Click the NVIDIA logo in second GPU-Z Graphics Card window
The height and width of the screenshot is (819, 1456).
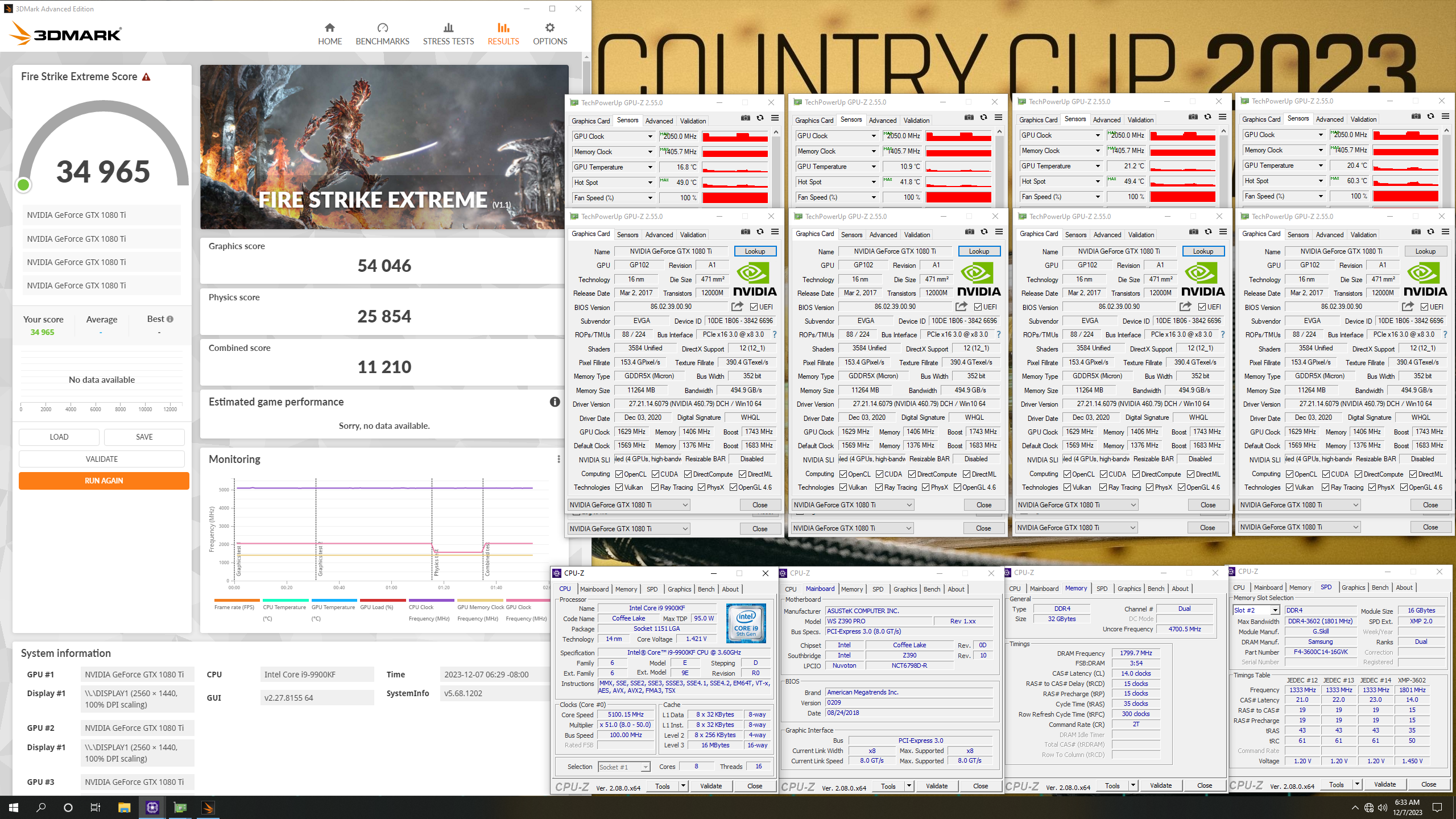(x=978, y=279)
